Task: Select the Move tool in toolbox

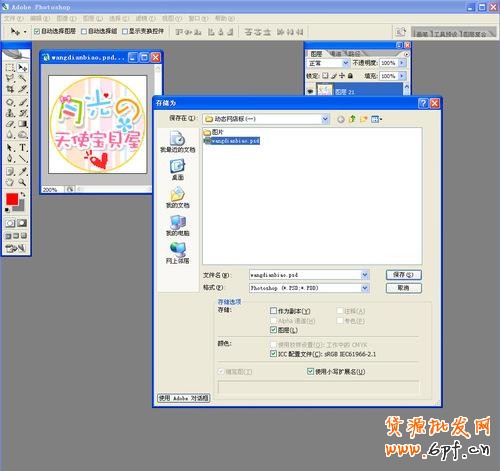Action: tap(22, 68)
